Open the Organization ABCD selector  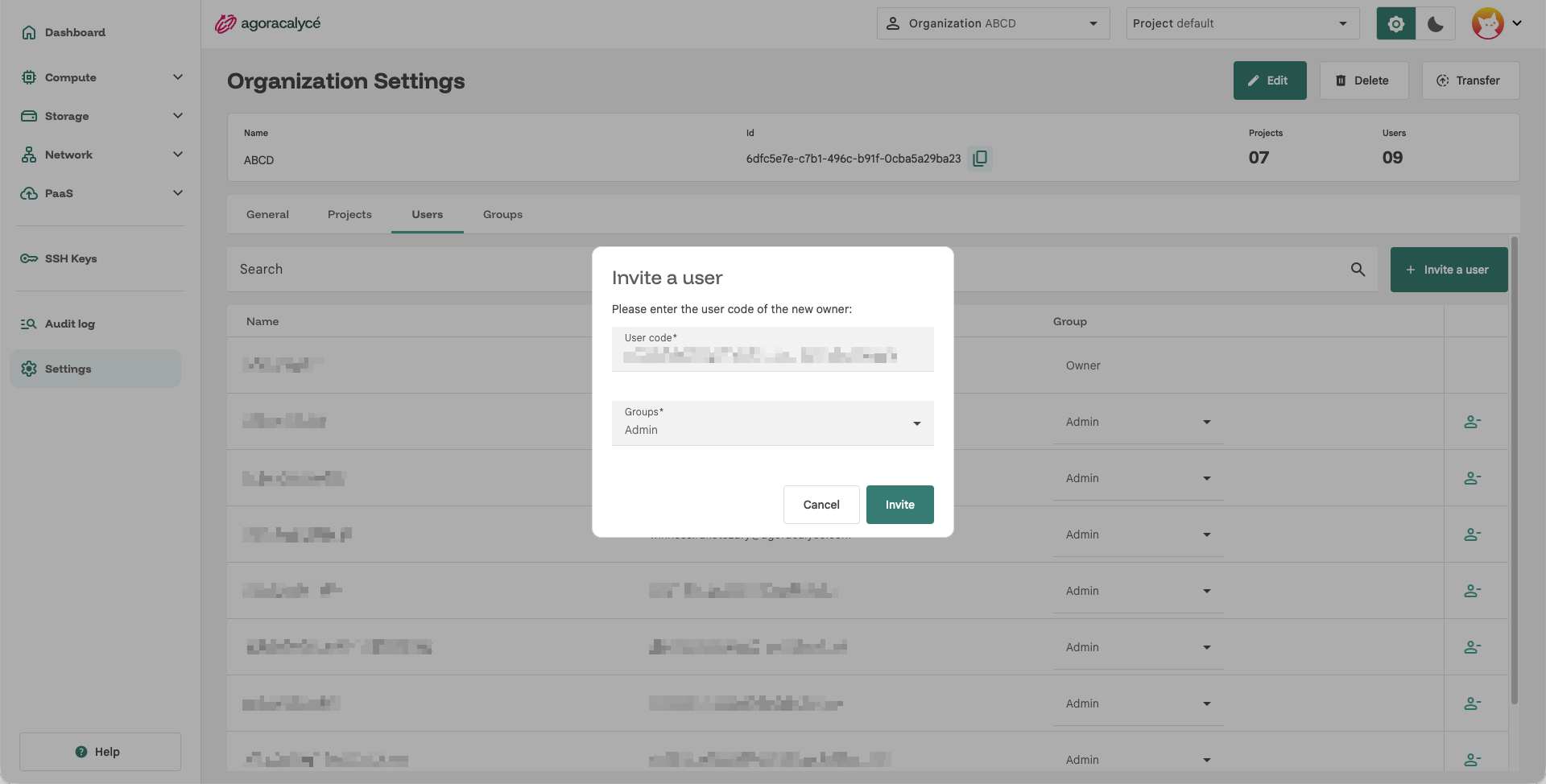pyautogui.click(x=993, y=23)
